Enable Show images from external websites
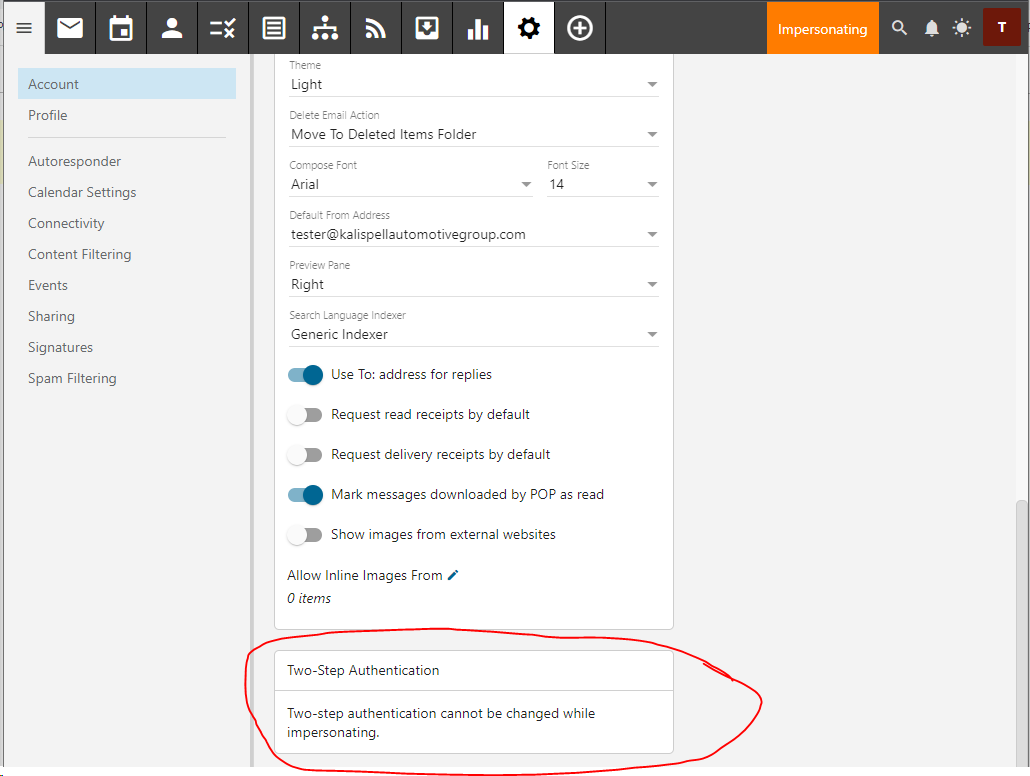This screenshot has height=776, width=1030. [305, 535]
